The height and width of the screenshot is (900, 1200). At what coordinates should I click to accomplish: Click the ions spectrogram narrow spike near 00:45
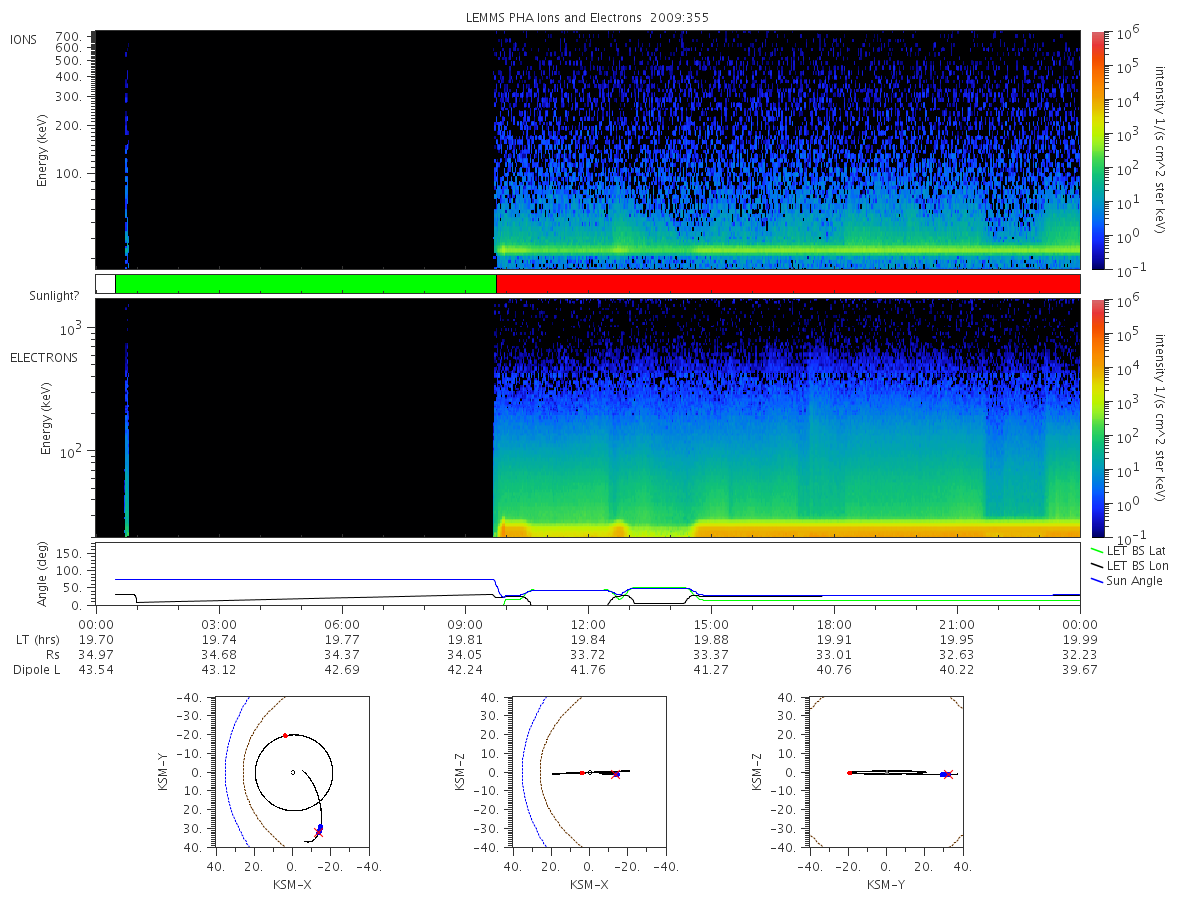(127, 150)
